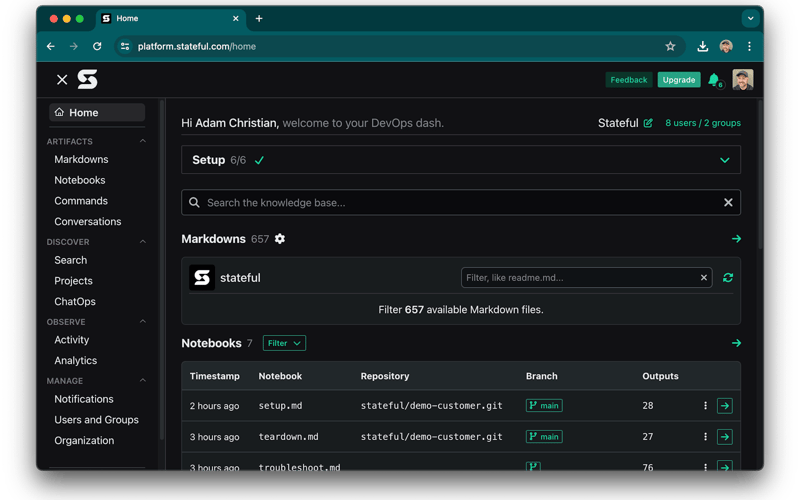
Task: Edit organization name pencil icon next to Stateful
Action: pyautogui.click(x=648, y=123)
